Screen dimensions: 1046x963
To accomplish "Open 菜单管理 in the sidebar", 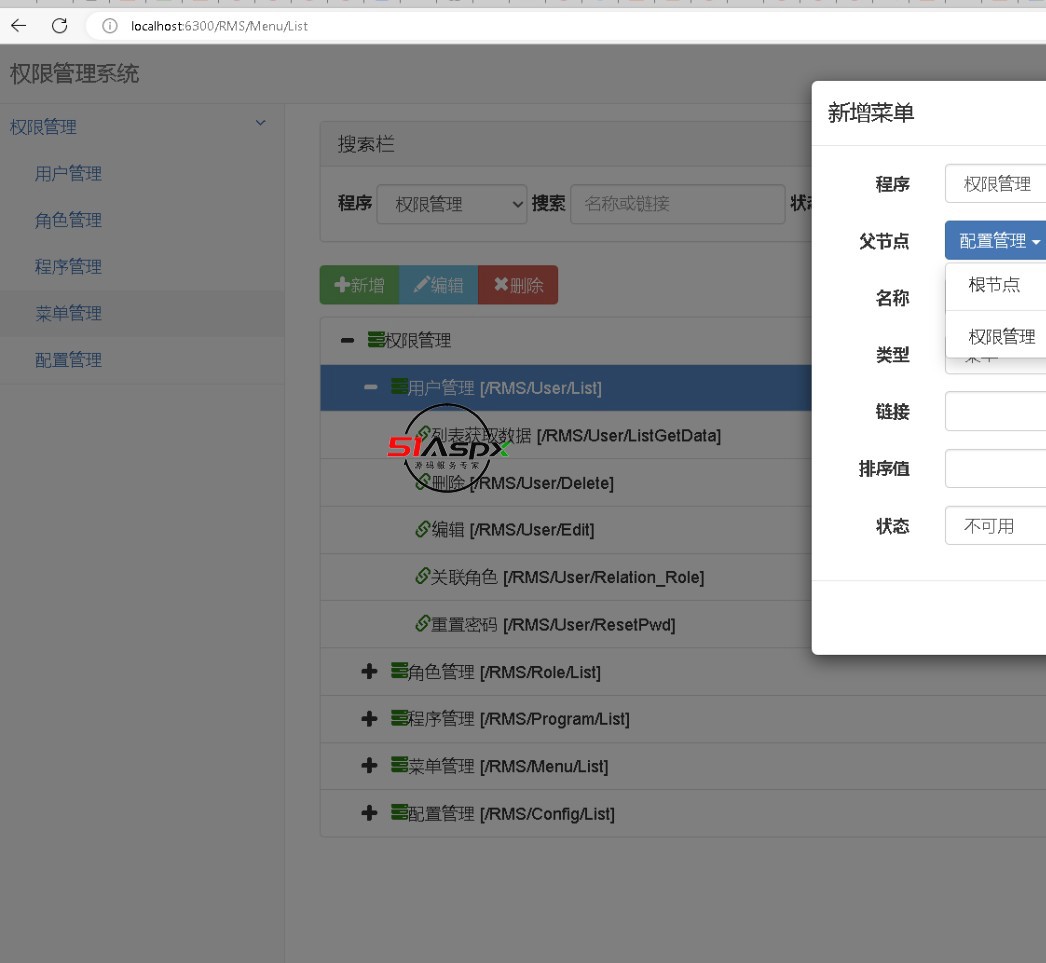I will 68,313.
